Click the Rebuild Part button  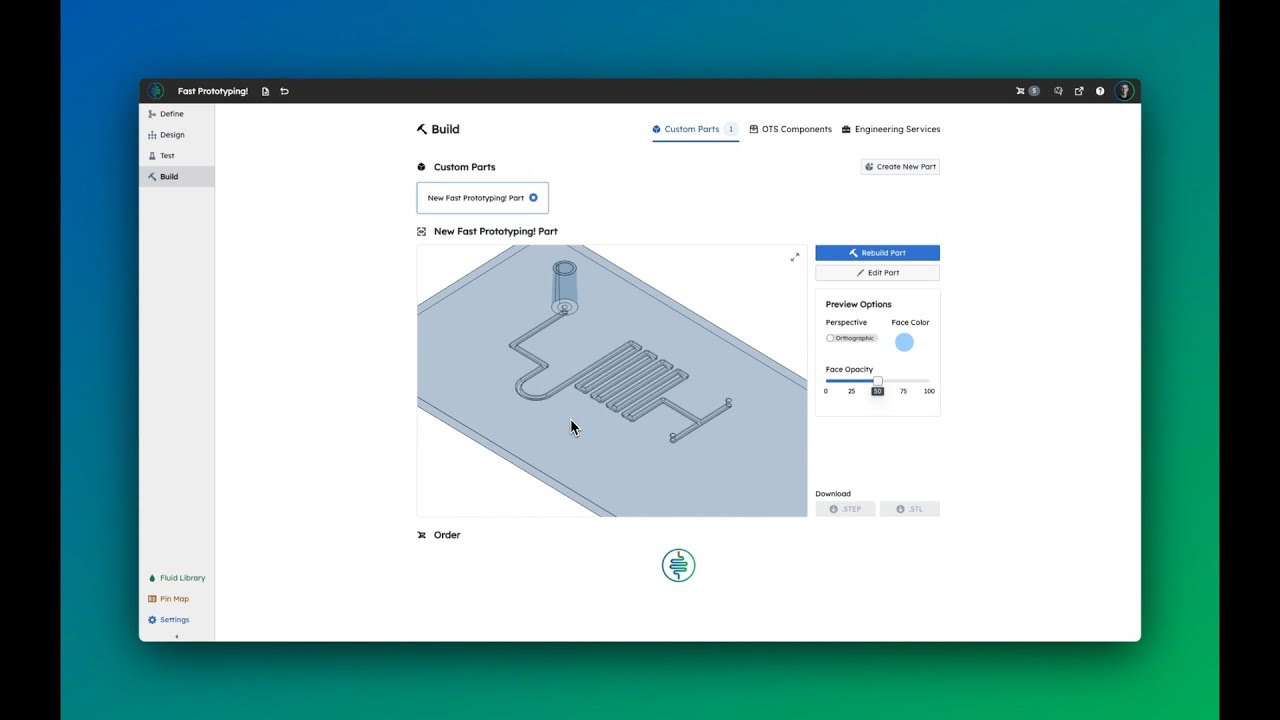point(877,253)
